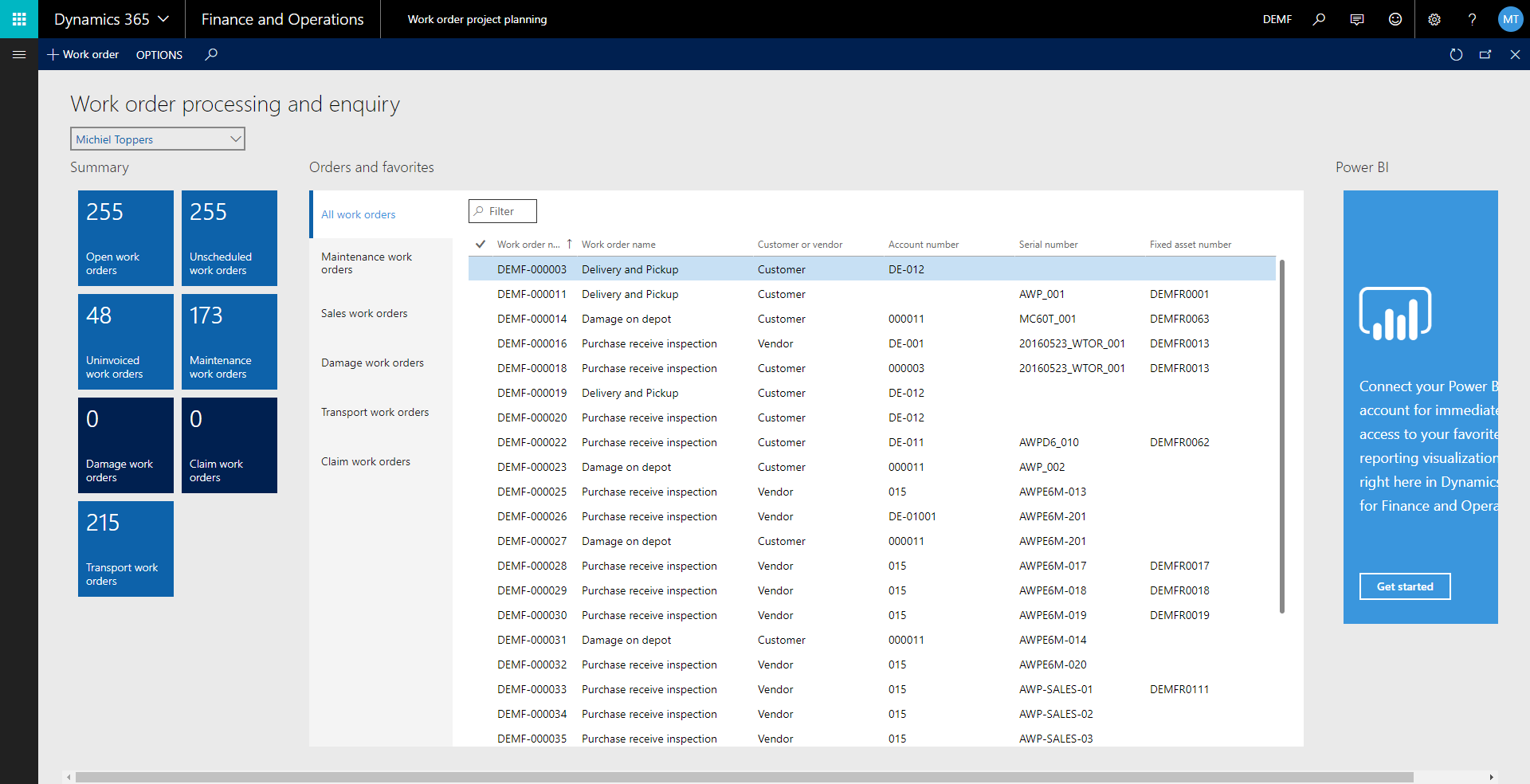Select the DEMF-000027 Damage on depot name
Image resolution: width=1530 pixels, height=784 pixels.
(626, 541)
